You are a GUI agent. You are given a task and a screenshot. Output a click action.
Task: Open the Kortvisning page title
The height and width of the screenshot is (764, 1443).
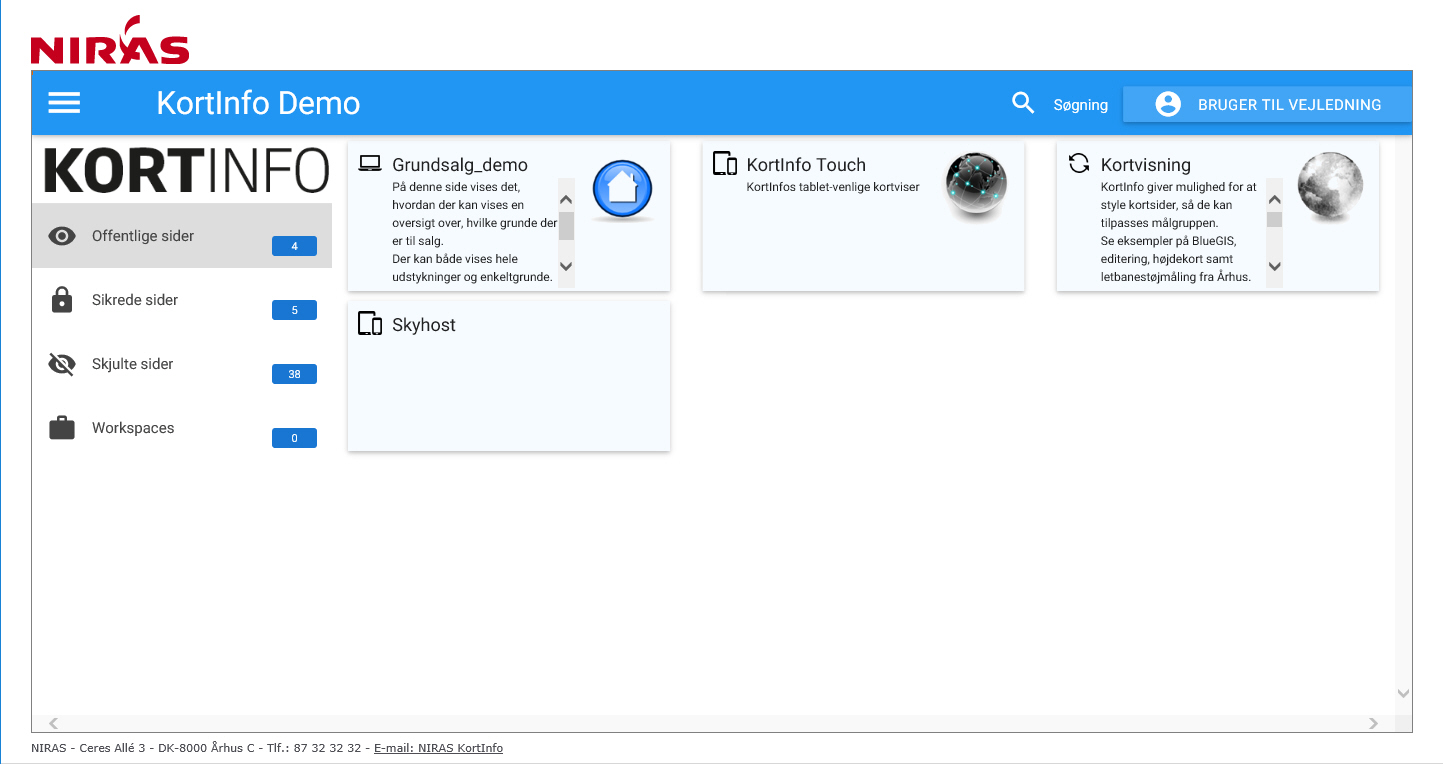[x=1146, y=165]
